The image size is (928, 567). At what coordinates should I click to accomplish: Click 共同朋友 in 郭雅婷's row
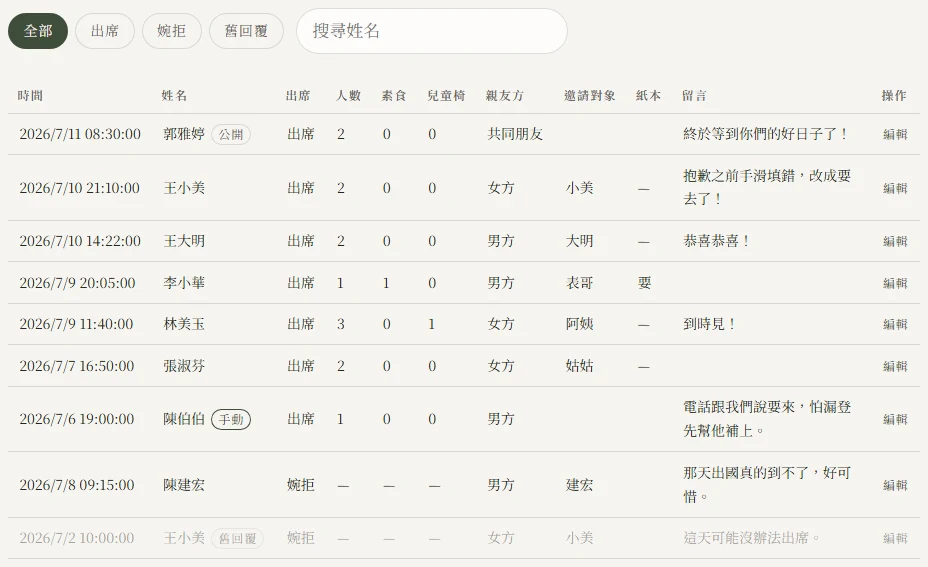[515, 134]
